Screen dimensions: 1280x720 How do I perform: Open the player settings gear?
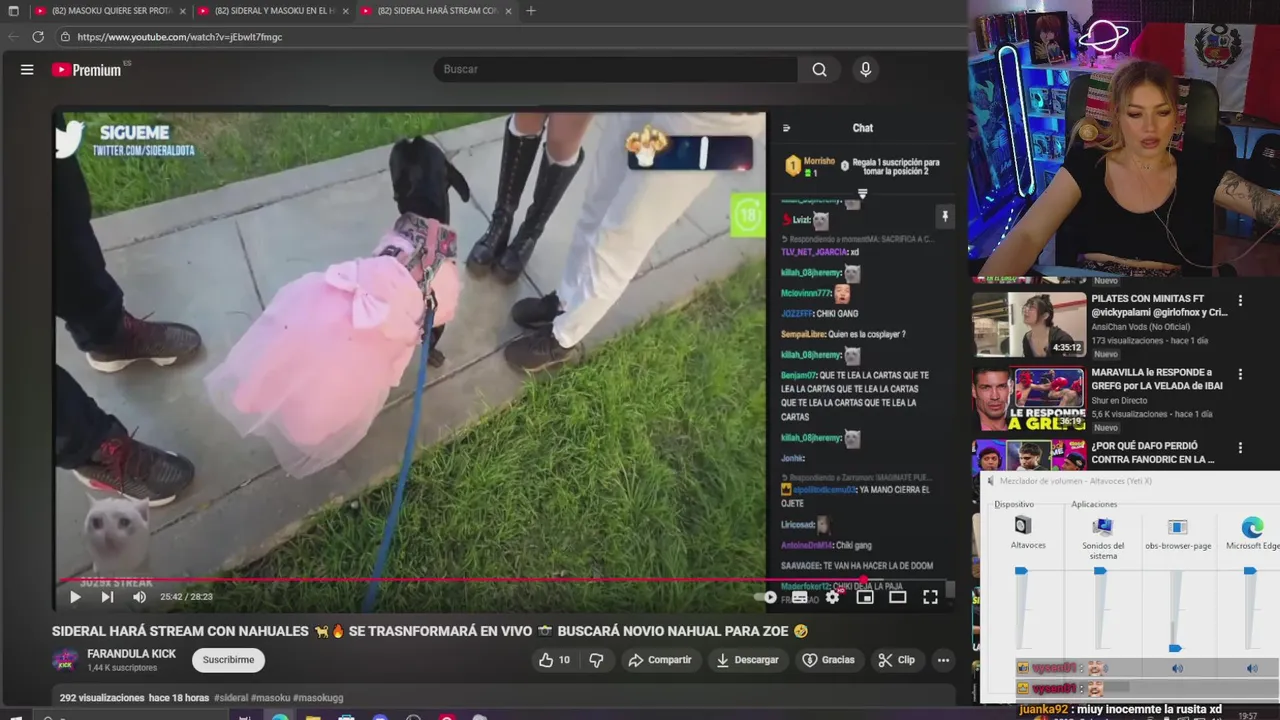click(x=832, y=597)
